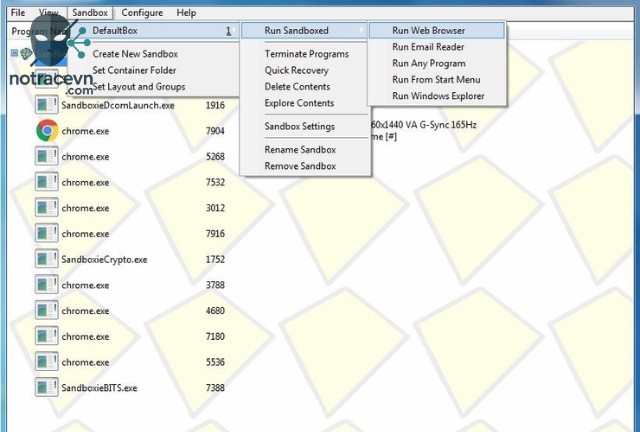This screenshot has width=640, height=432.
Task: Click Run Web Browser
Action: point(437,31)
